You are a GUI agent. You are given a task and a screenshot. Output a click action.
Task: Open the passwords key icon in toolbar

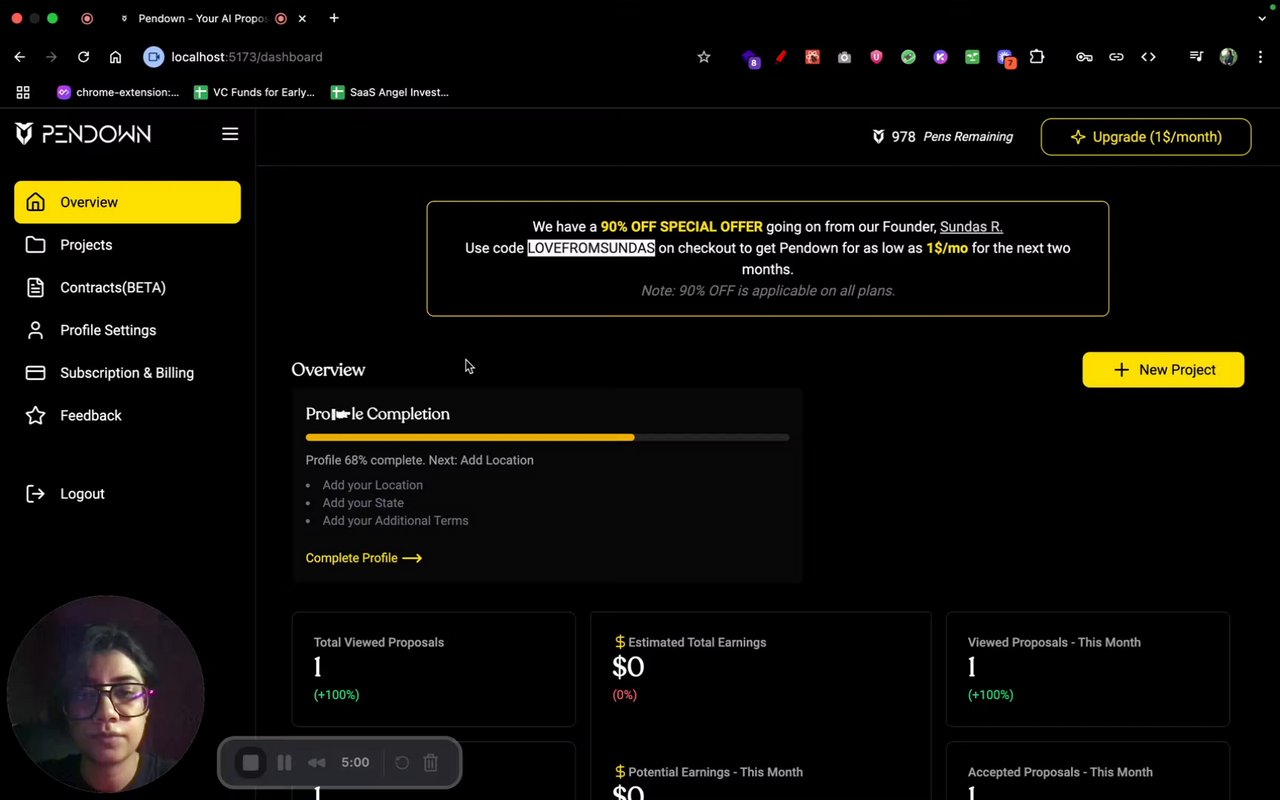click(1084, 57)
